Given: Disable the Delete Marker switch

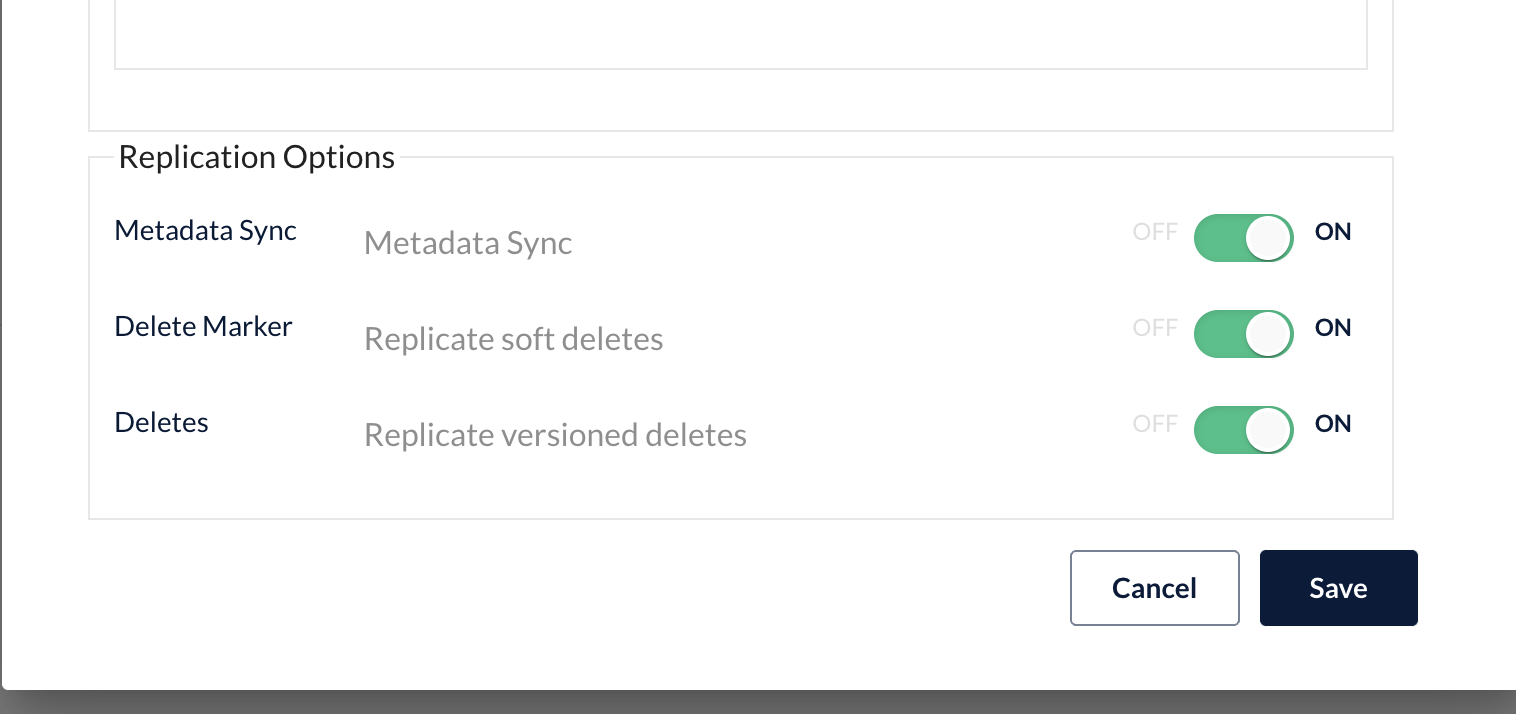Looking at the screenshot, I should pos(1243,334).
